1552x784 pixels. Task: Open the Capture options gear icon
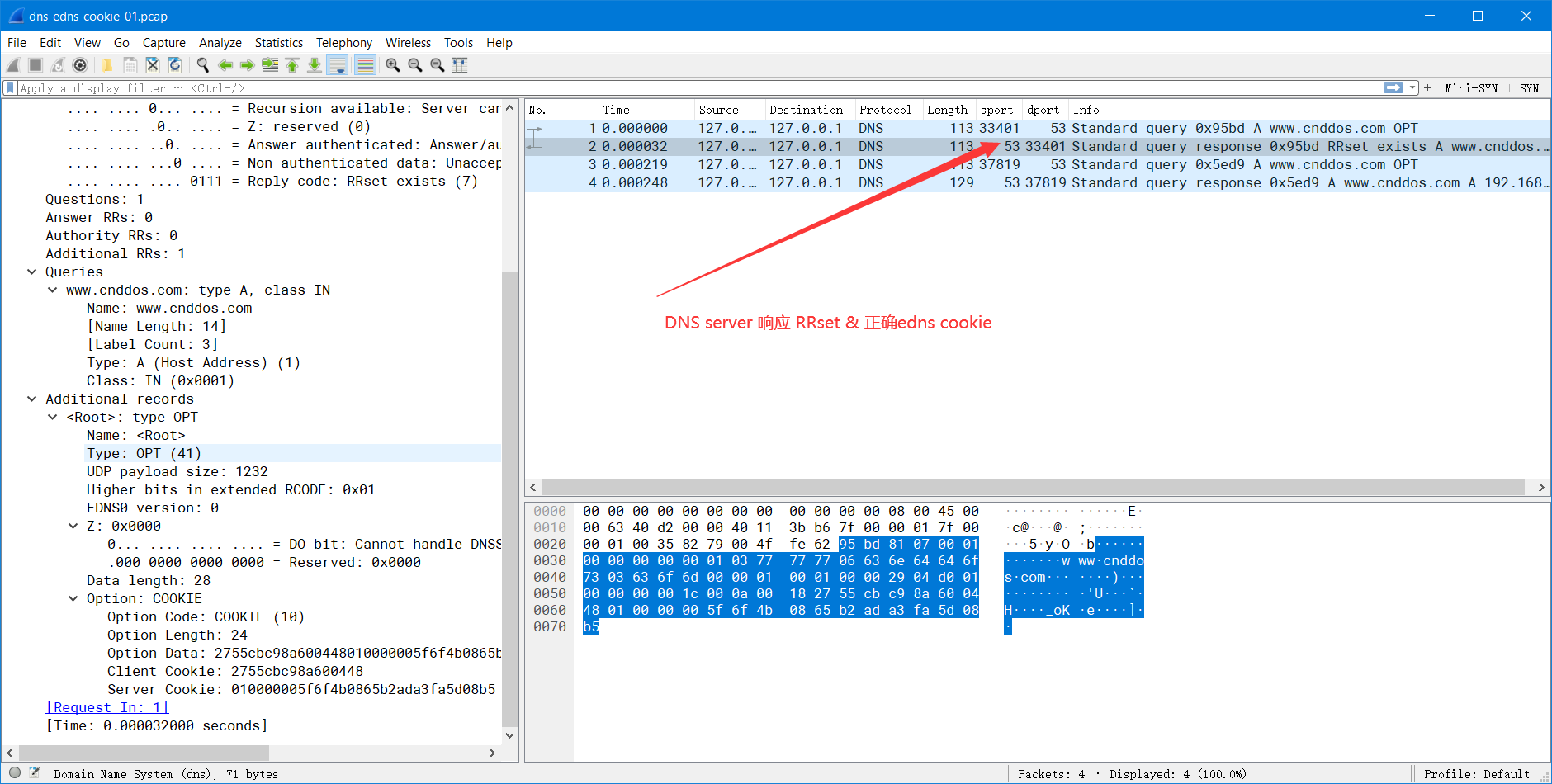point(80,65)
